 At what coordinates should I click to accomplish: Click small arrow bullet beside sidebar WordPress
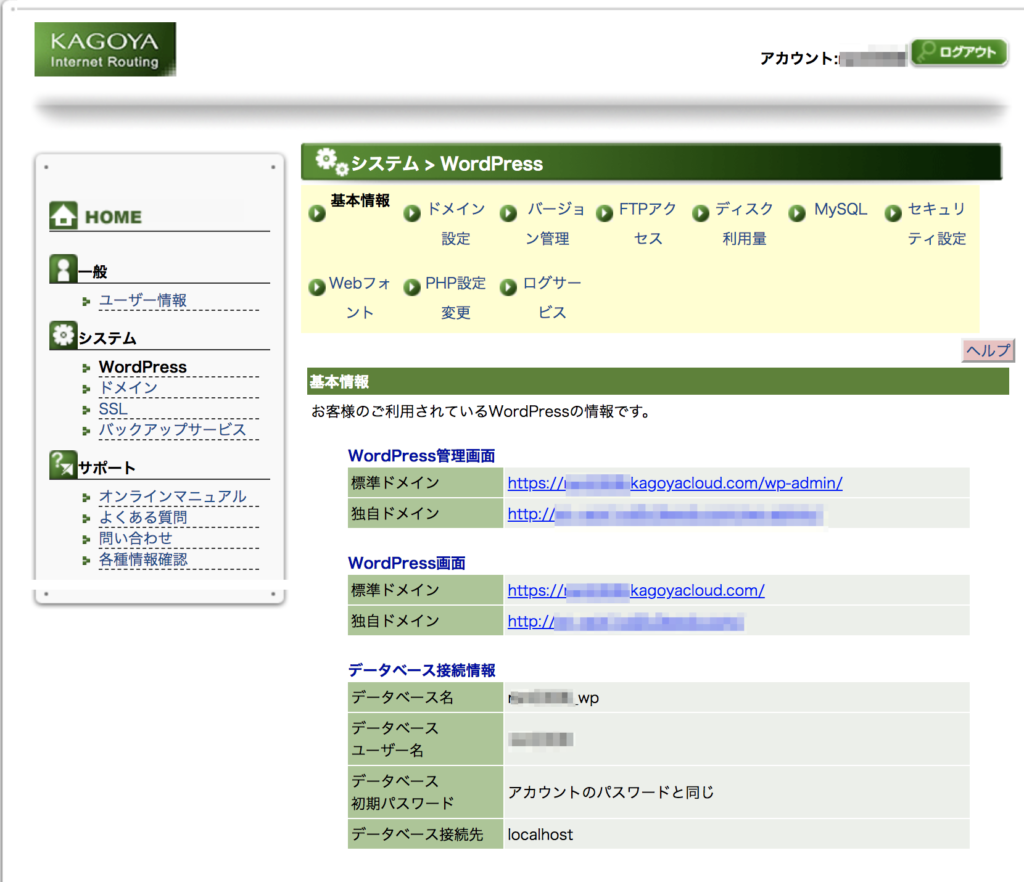click(x=86, y=368)
